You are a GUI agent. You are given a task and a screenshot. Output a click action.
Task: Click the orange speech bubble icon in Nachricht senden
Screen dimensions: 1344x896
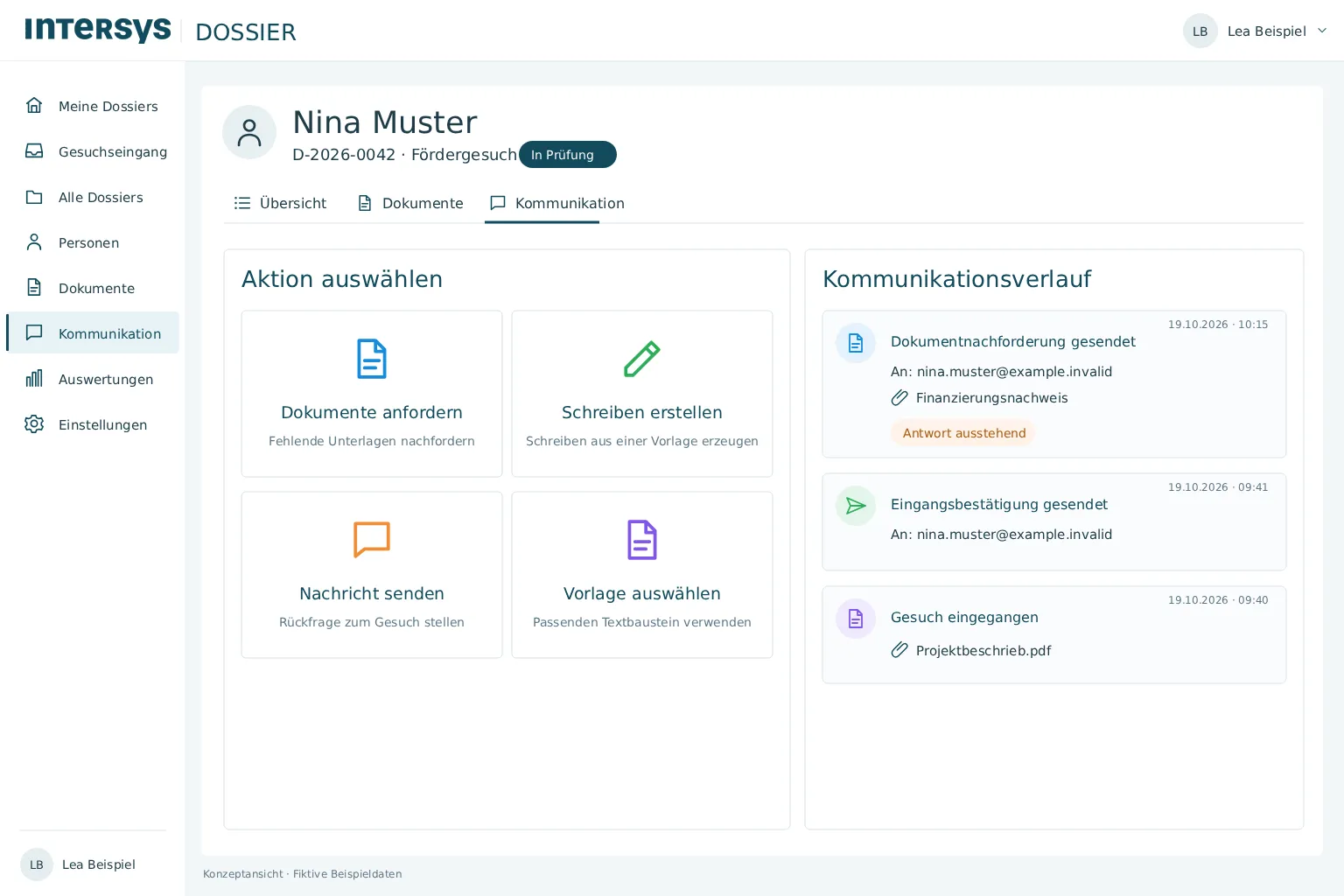pos(372,540)
